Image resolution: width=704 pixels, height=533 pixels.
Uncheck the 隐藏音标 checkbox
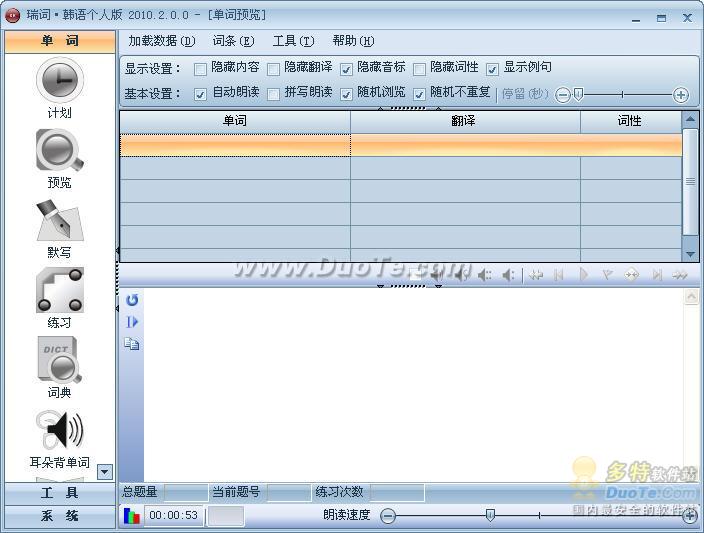[346, 69]
